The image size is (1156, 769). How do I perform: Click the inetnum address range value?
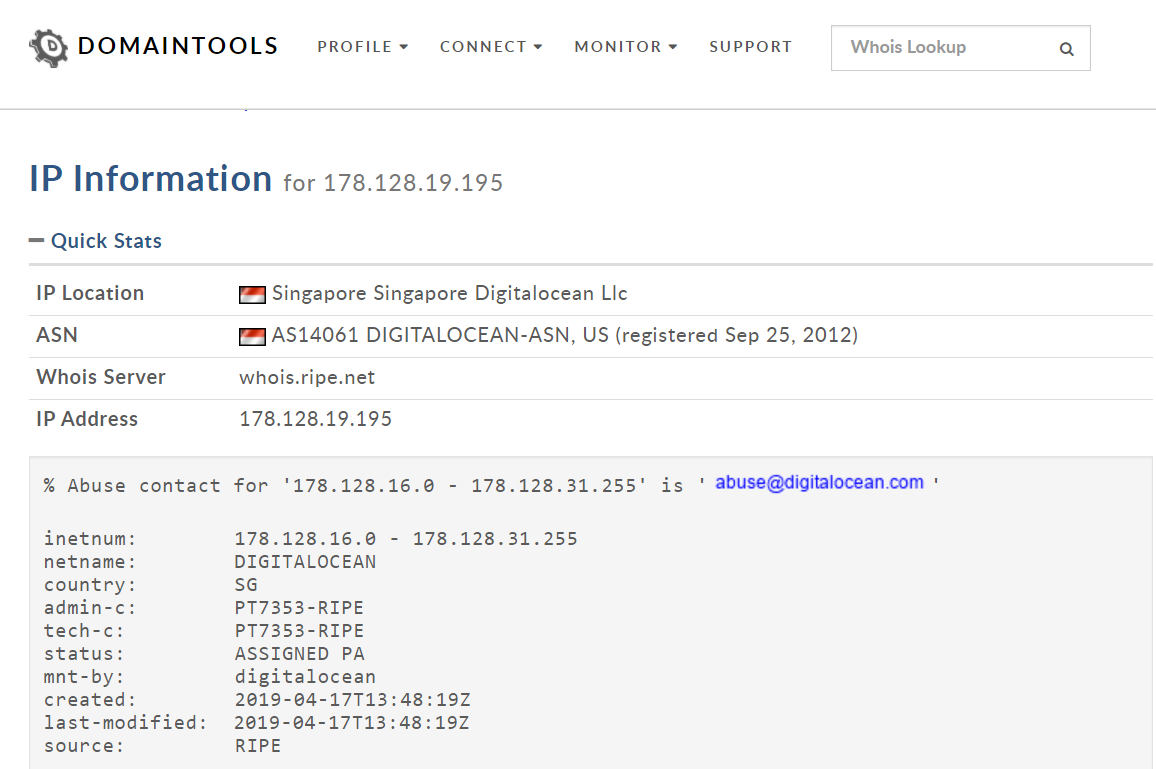click(405, 539)
